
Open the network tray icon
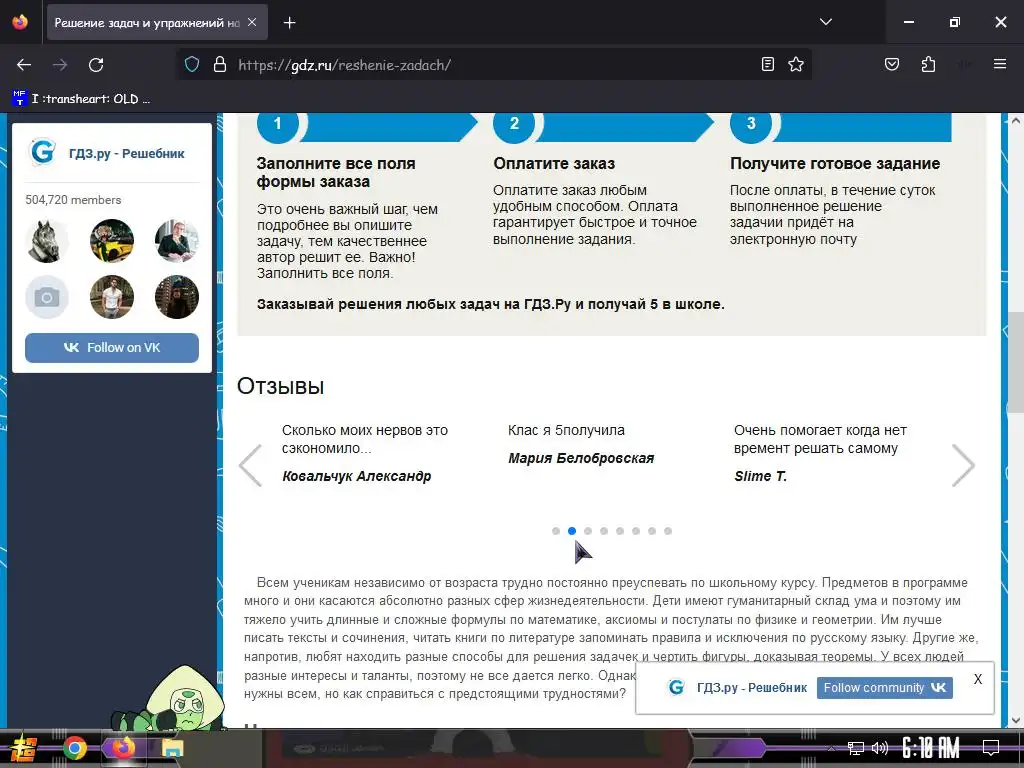[x=855, y=748]
